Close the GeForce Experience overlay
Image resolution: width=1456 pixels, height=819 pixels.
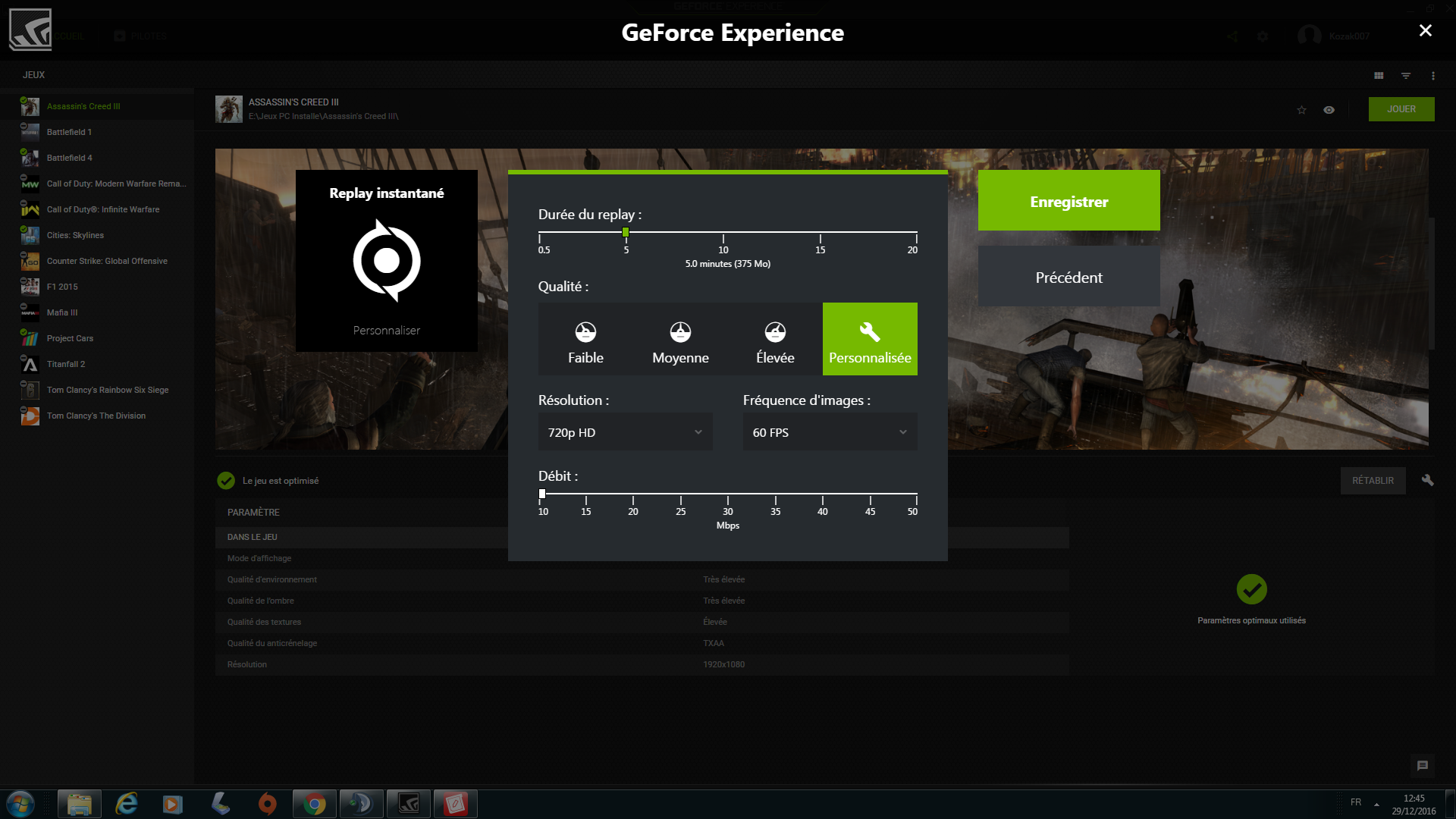(x=1426, y=30)
